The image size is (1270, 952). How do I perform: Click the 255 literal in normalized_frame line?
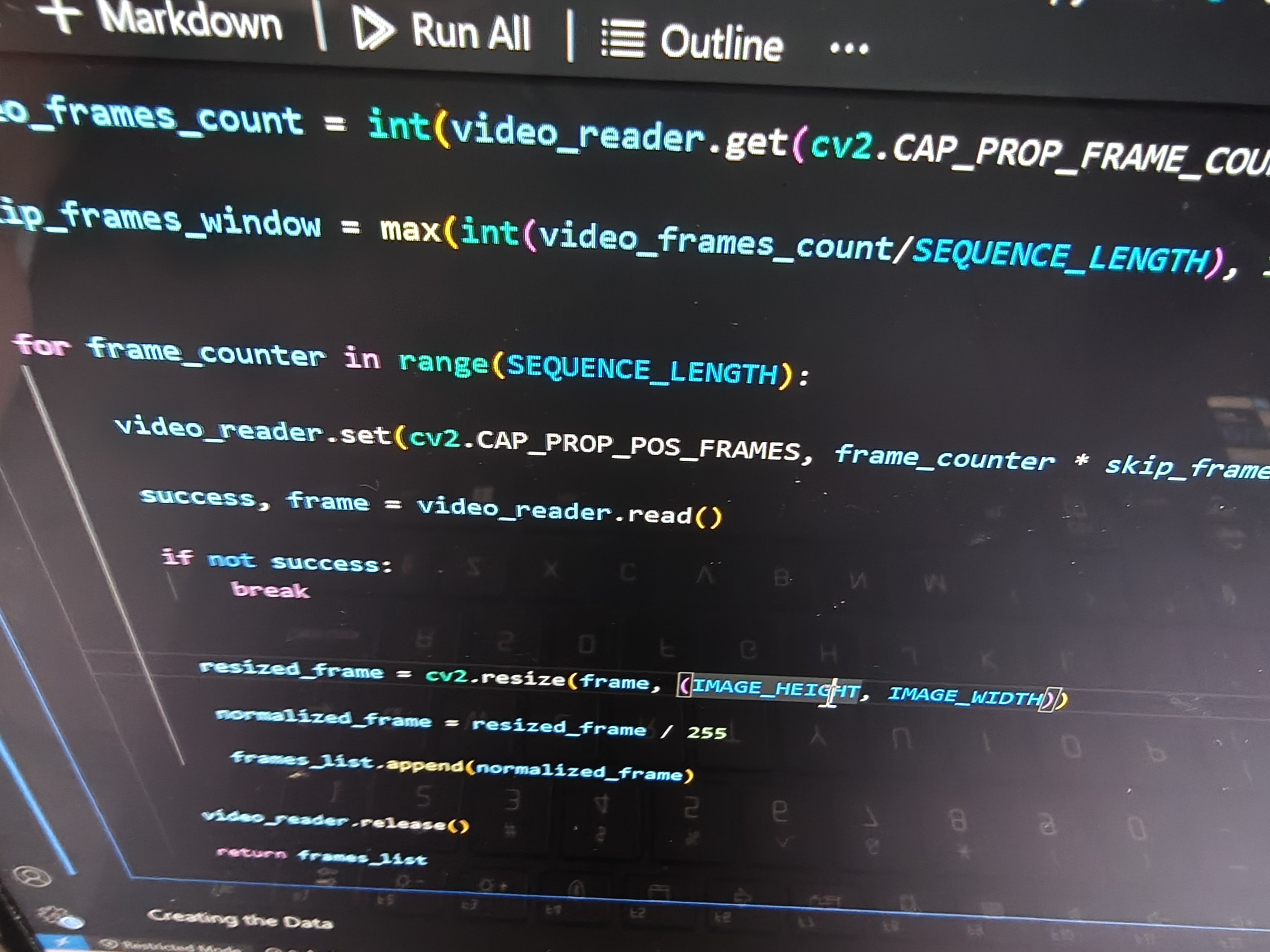point(707,733)
